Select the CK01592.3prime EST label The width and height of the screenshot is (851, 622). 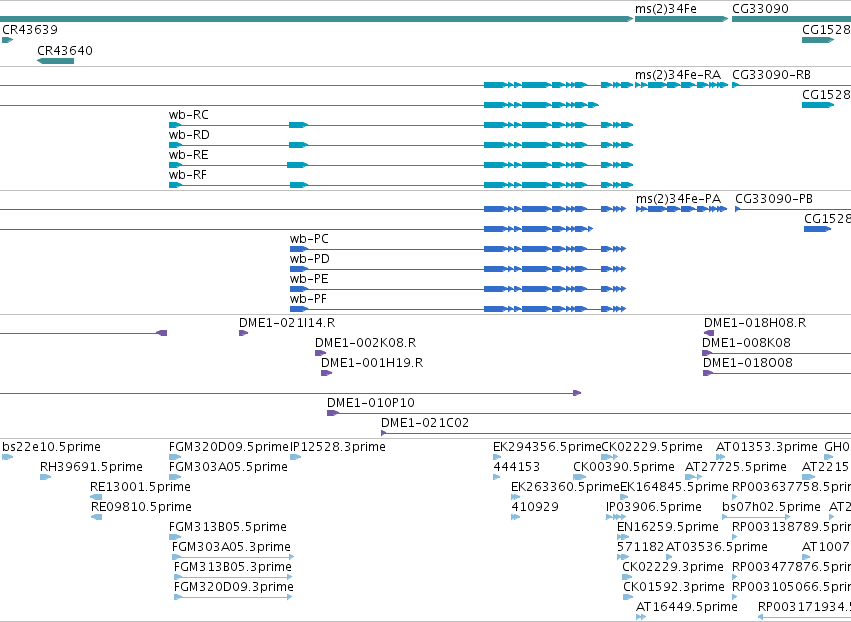pos(674,588)
